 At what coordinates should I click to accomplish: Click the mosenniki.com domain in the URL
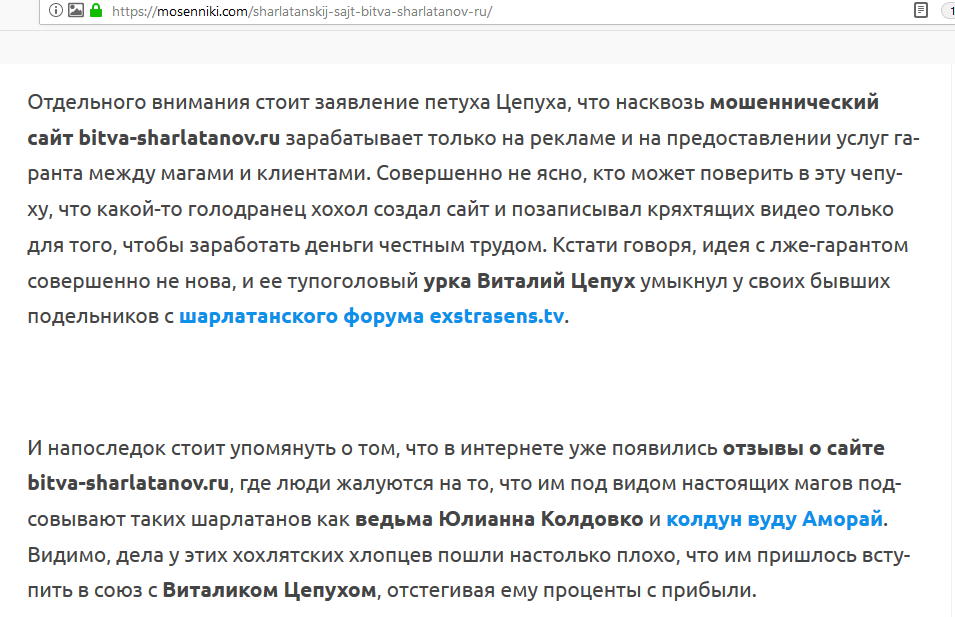191,11
